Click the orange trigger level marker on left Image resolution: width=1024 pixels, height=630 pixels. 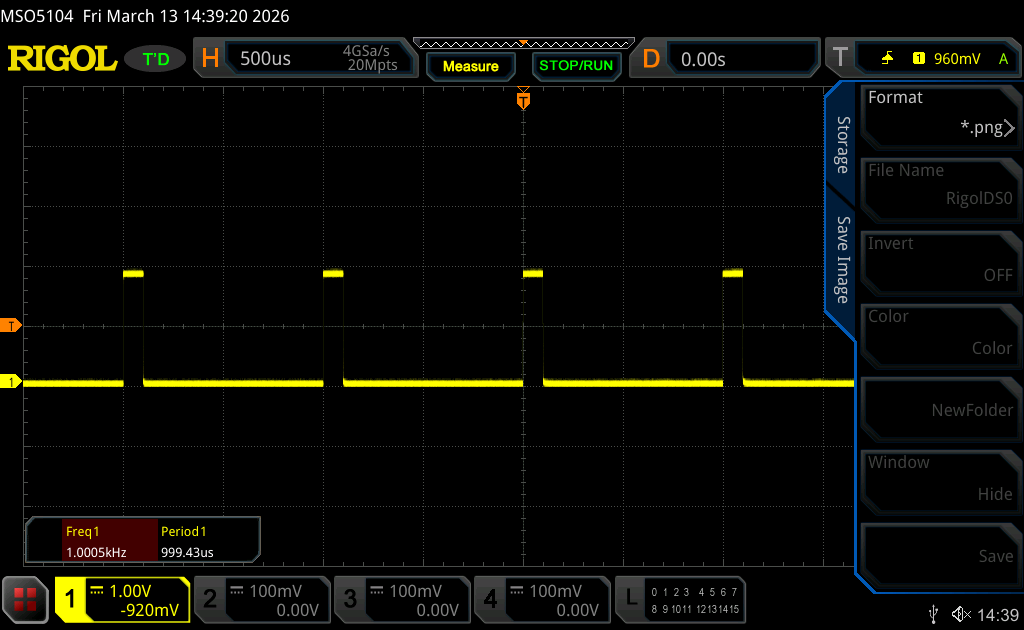[x=12, y=326]
